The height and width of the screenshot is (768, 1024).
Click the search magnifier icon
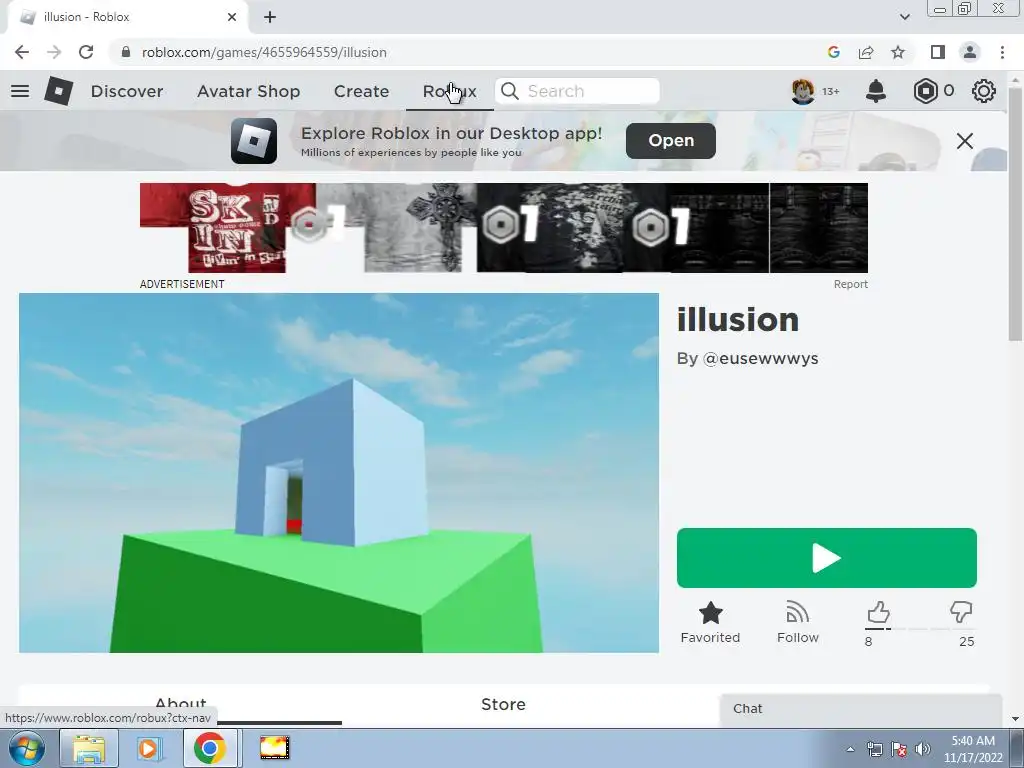(510, 91)
